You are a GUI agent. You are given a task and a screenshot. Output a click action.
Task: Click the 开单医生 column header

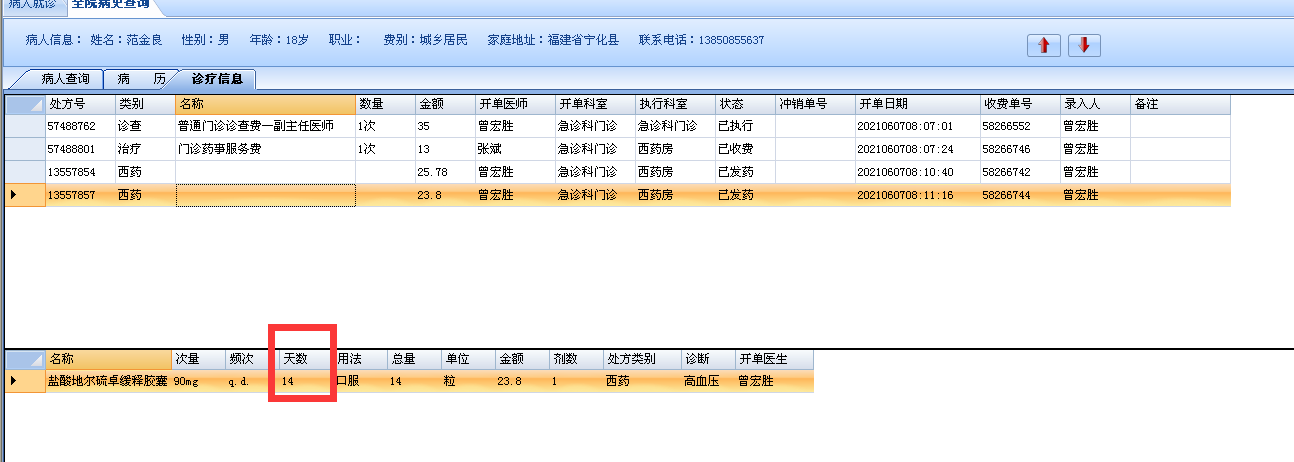(x=774, y=359)
